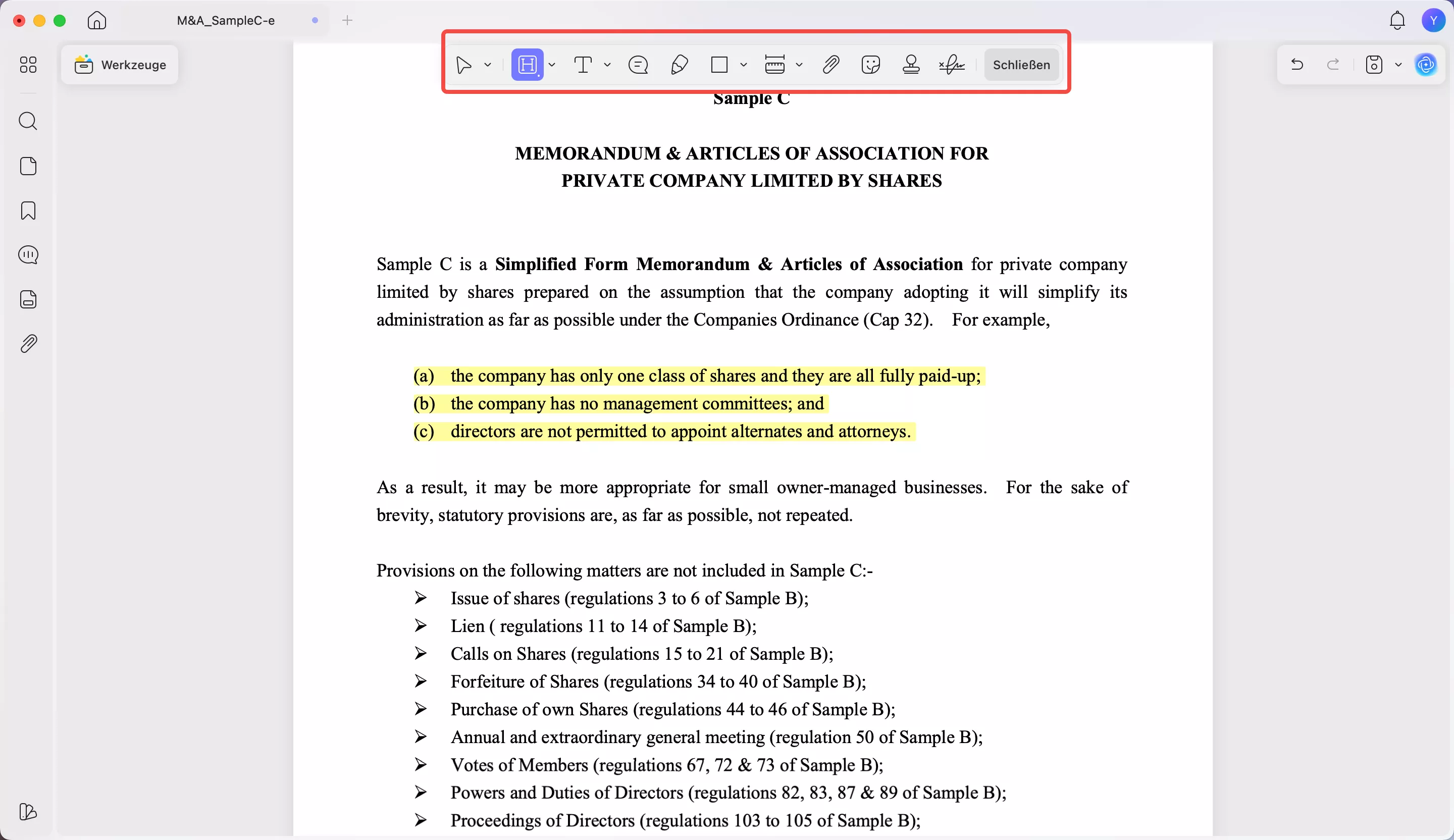Expand the shape tool dropdown arrow
The width and height of the screenshot is (1454, 840).
(x=744, y=65)
